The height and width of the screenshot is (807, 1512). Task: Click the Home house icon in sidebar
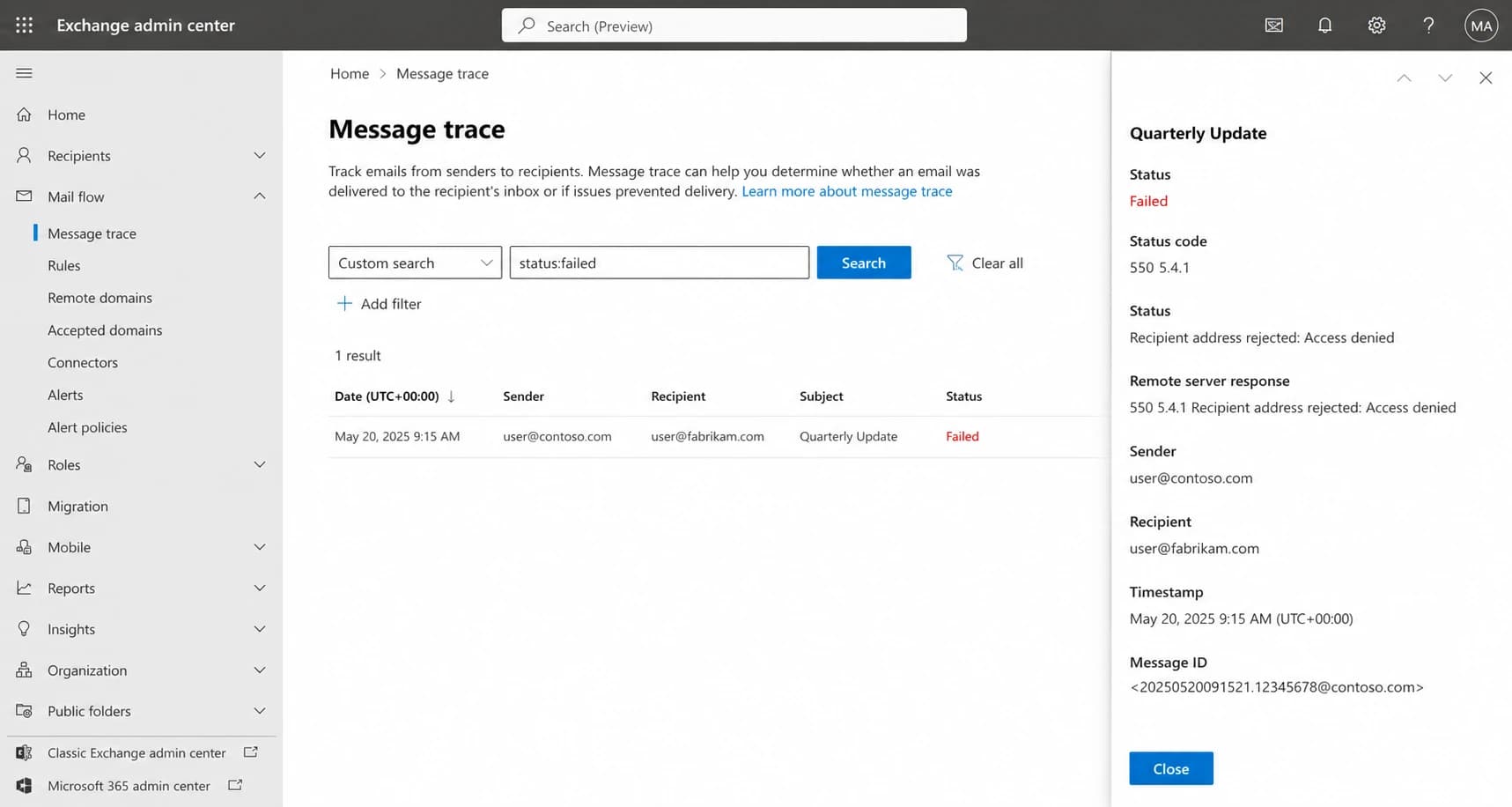(25, 115)
